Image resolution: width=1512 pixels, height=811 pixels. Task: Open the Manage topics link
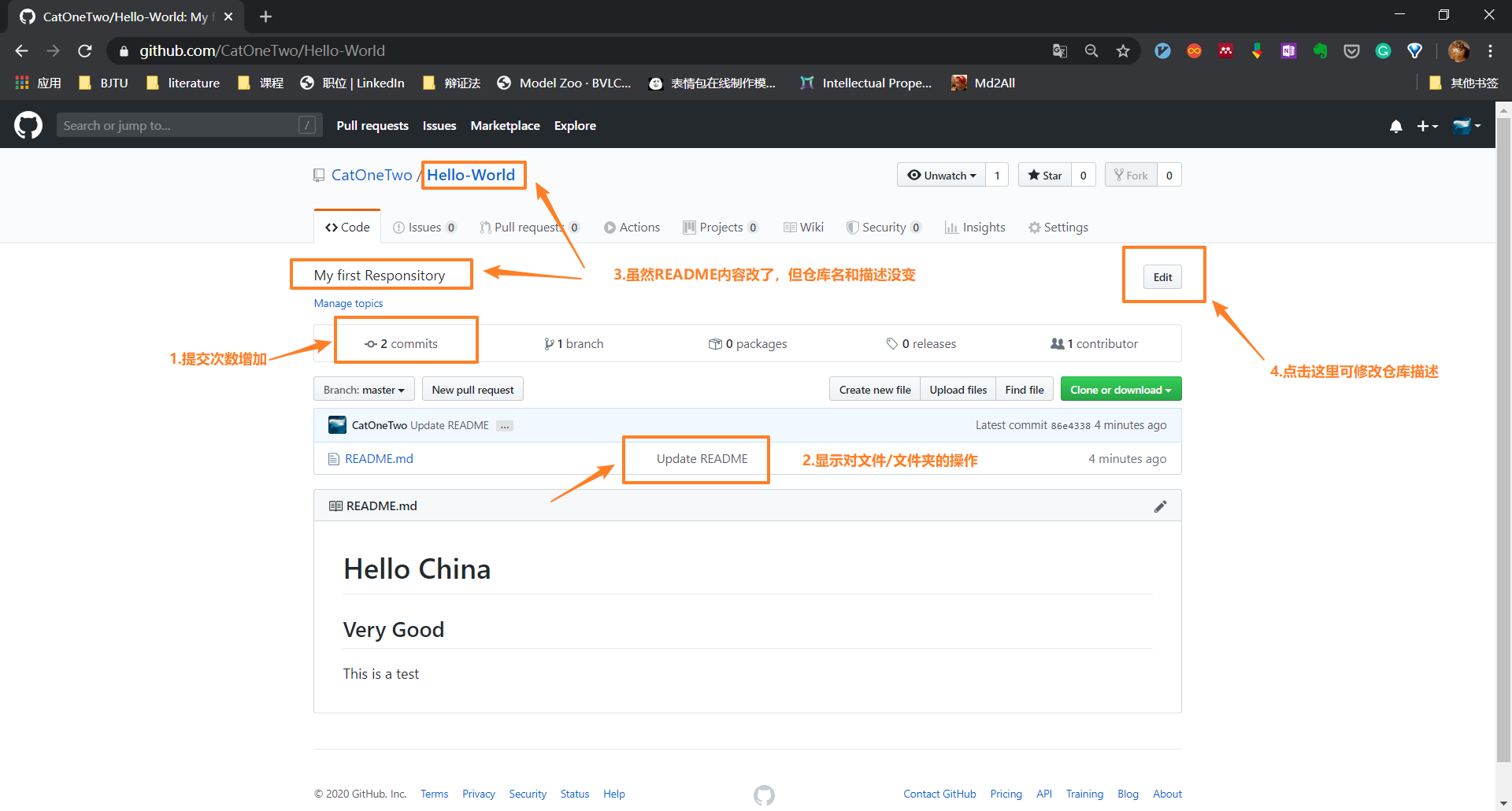click(348, 303)
